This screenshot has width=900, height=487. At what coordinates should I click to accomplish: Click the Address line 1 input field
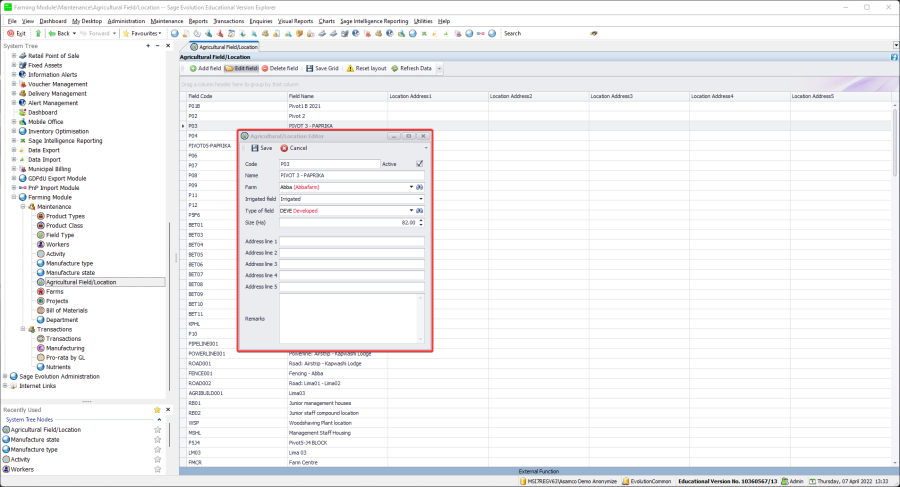352,241
